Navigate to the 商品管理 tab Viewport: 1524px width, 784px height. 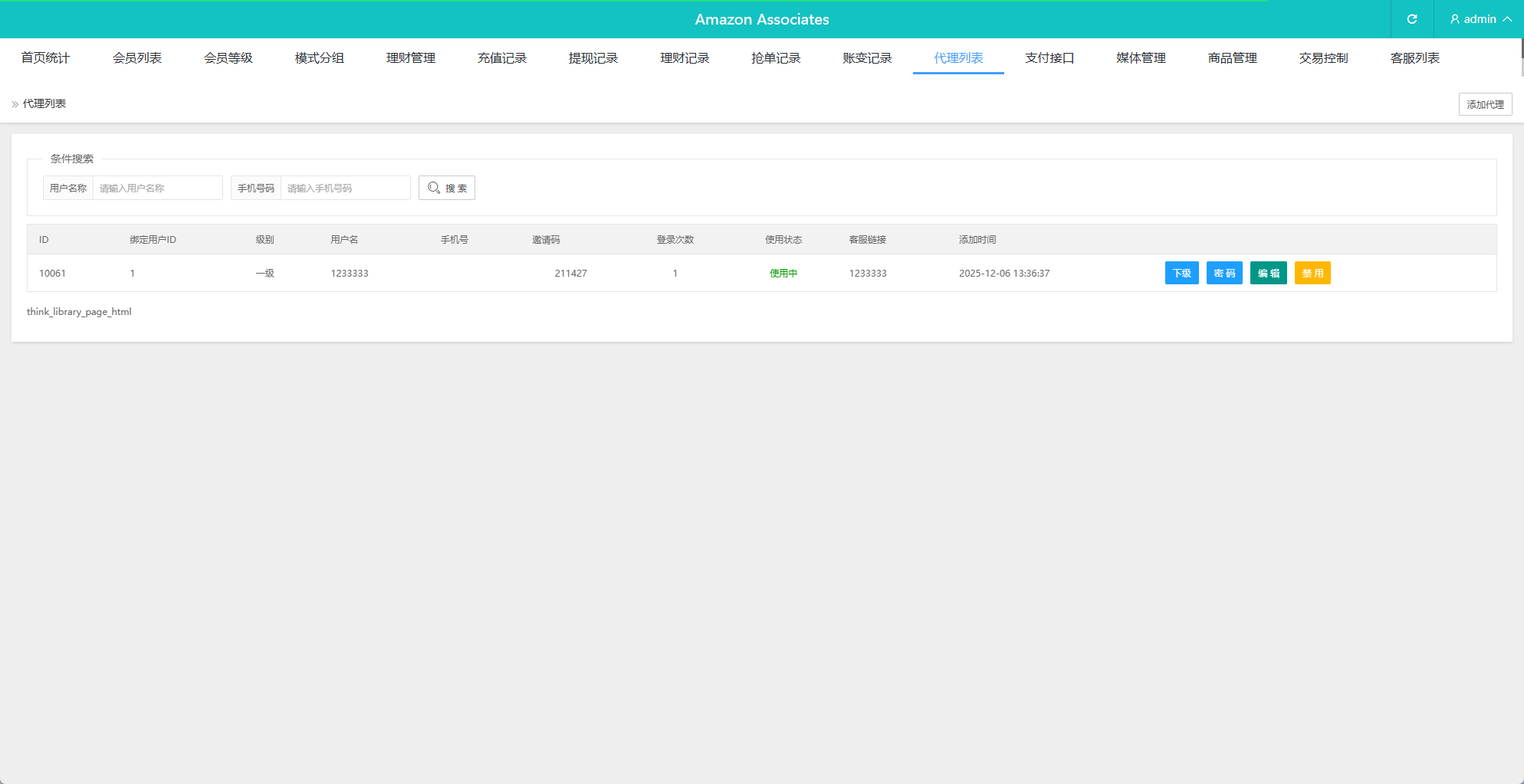(1232, 58)
